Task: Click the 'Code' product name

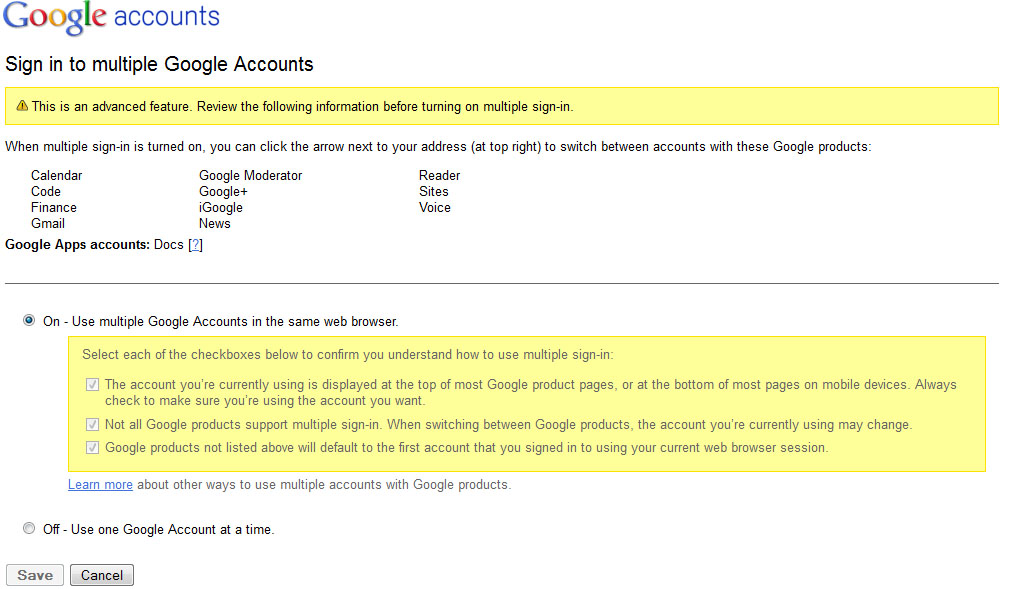Action: (x=46, y=192)
